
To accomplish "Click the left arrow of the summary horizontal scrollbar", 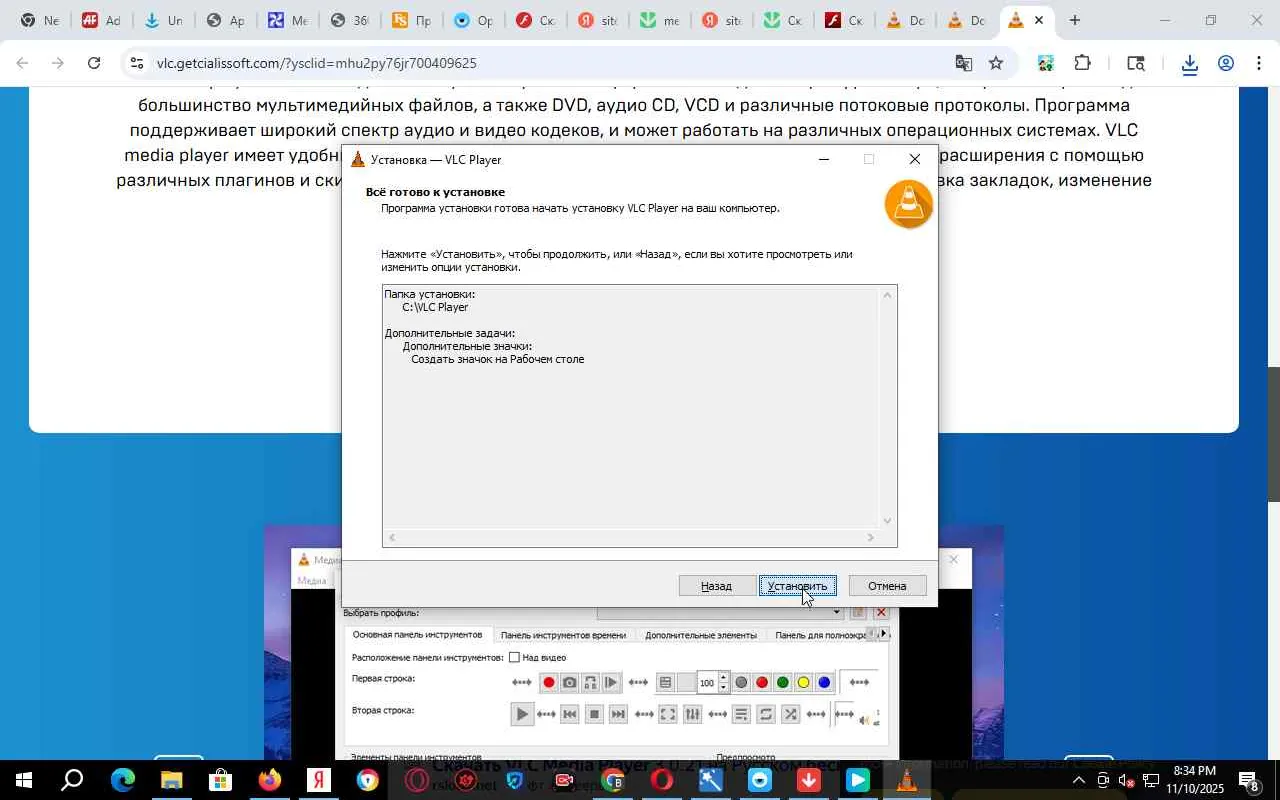I will click(392, 538).
